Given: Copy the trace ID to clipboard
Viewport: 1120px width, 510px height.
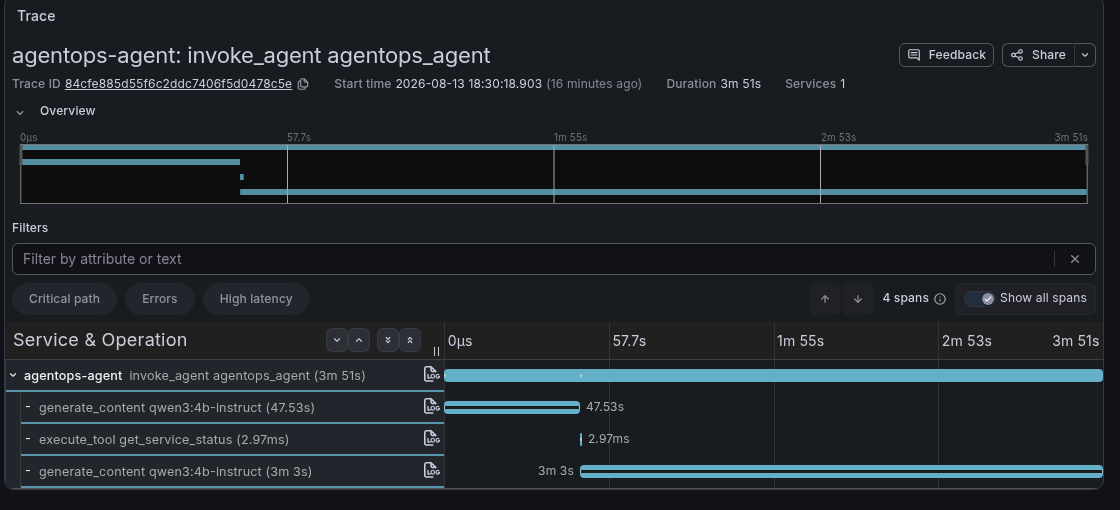Looking at the screenshot, I should pyautogui.click(x=303, y=84).
